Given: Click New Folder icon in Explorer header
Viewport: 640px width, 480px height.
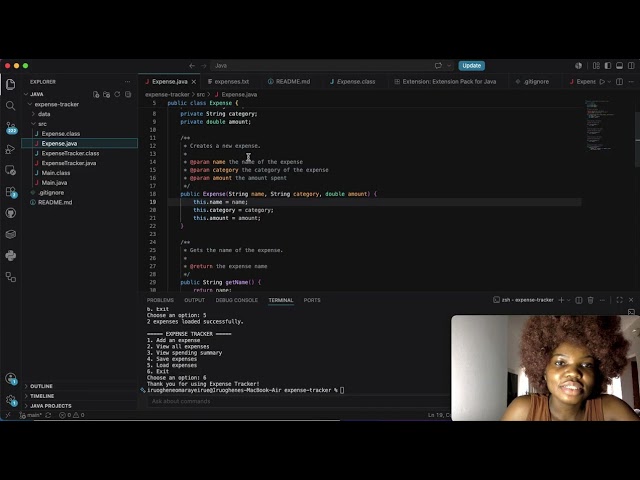Looking at the screenshot, I should coord(107,94).
